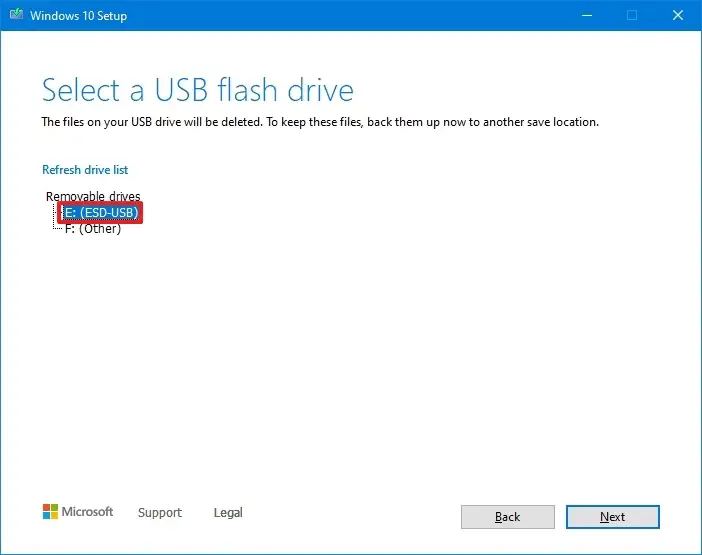Minimize the Windows 10 Setup window
Image resolution: width=702 pixels, height=555 pixels.
point(587,15)
